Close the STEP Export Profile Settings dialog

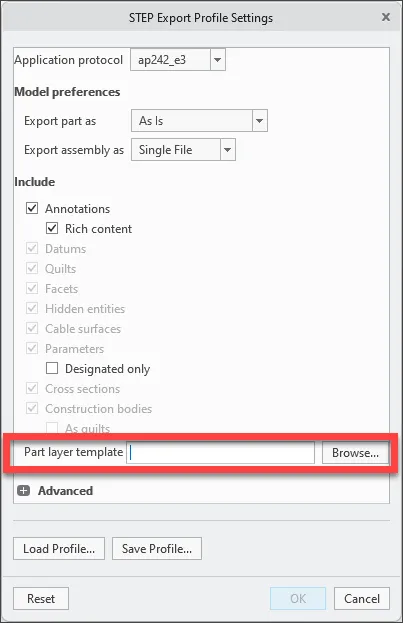pyautogui.click(x=386, y=17)
